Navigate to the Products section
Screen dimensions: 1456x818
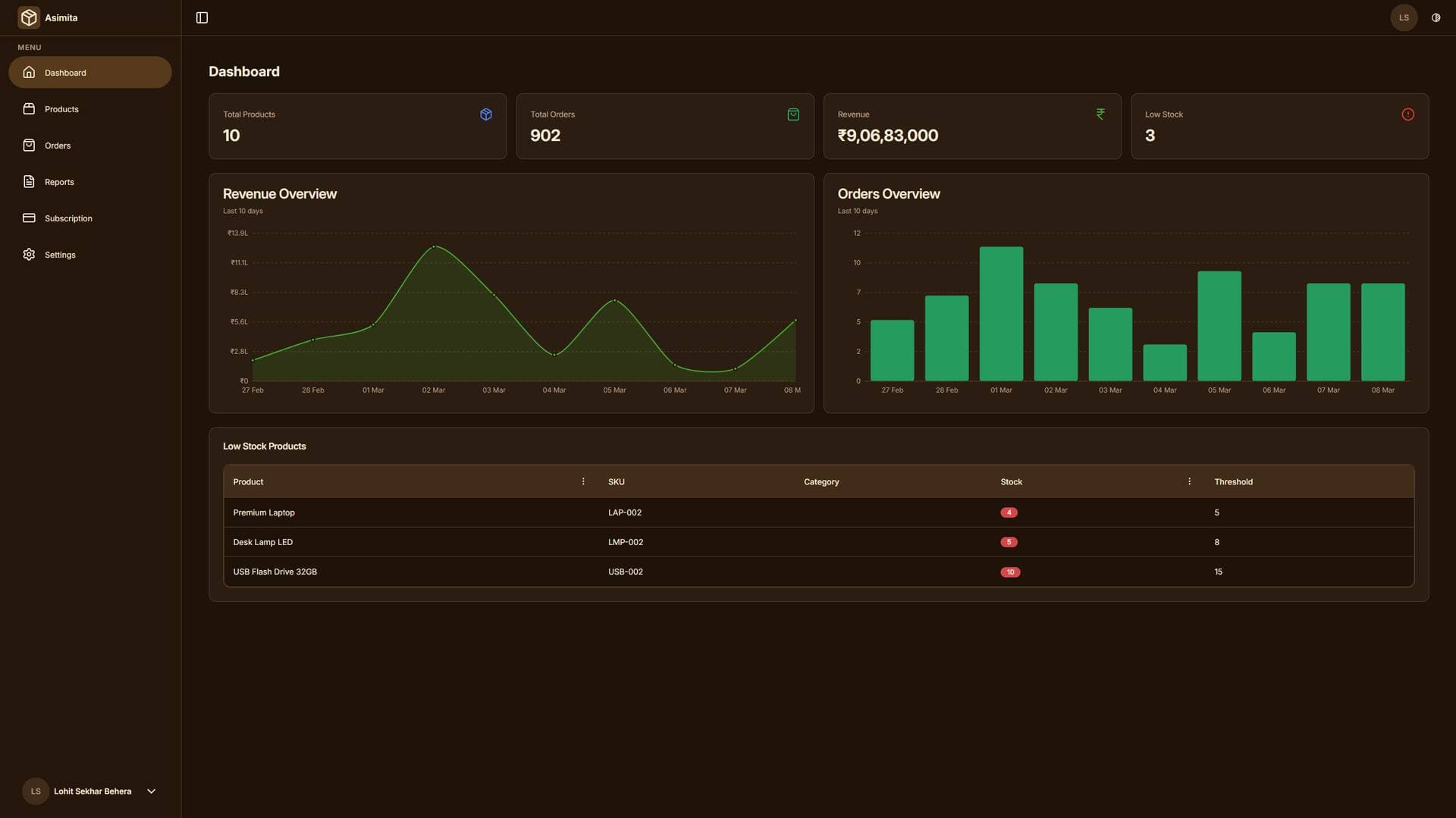pos(61,108)
